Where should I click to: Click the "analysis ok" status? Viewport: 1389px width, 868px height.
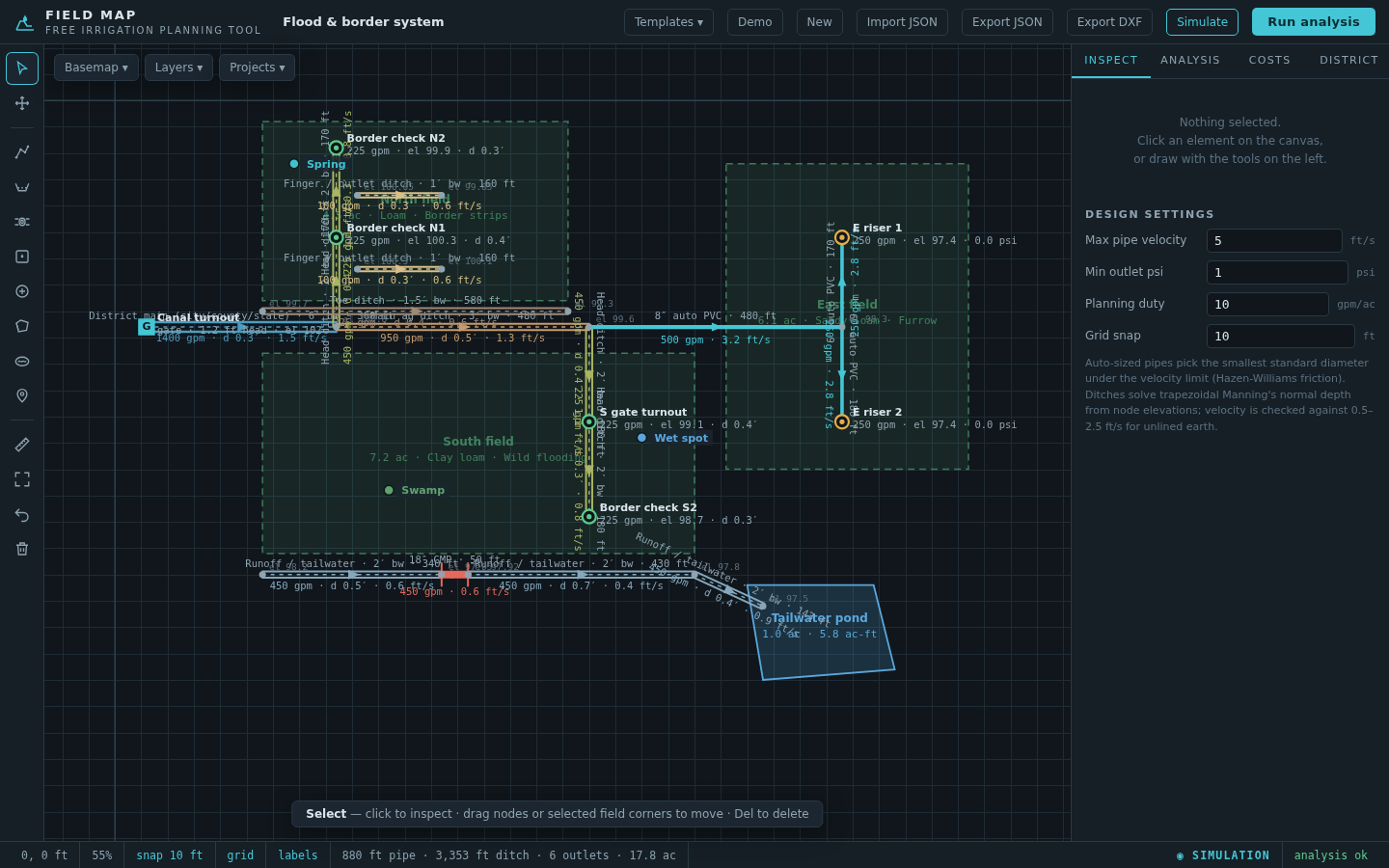[x=1331, y=855]
